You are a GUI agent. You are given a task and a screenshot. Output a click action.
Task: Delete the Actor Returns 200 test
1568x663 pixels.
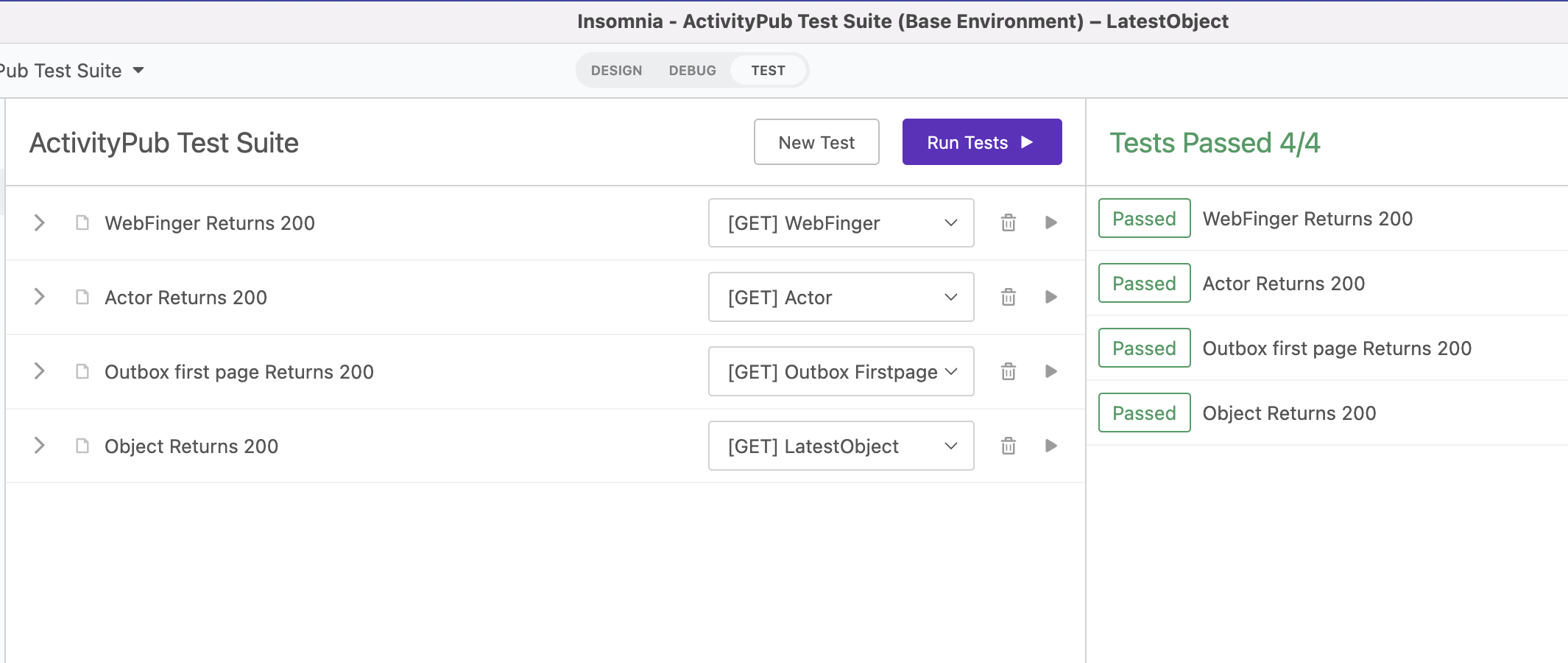(x=1009, y=297)
